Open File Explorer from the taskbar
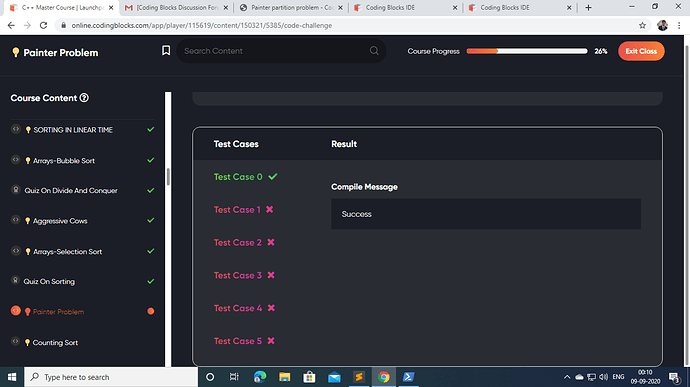The image size is (690, 387). pyautogui.click(x=285, y=377)
